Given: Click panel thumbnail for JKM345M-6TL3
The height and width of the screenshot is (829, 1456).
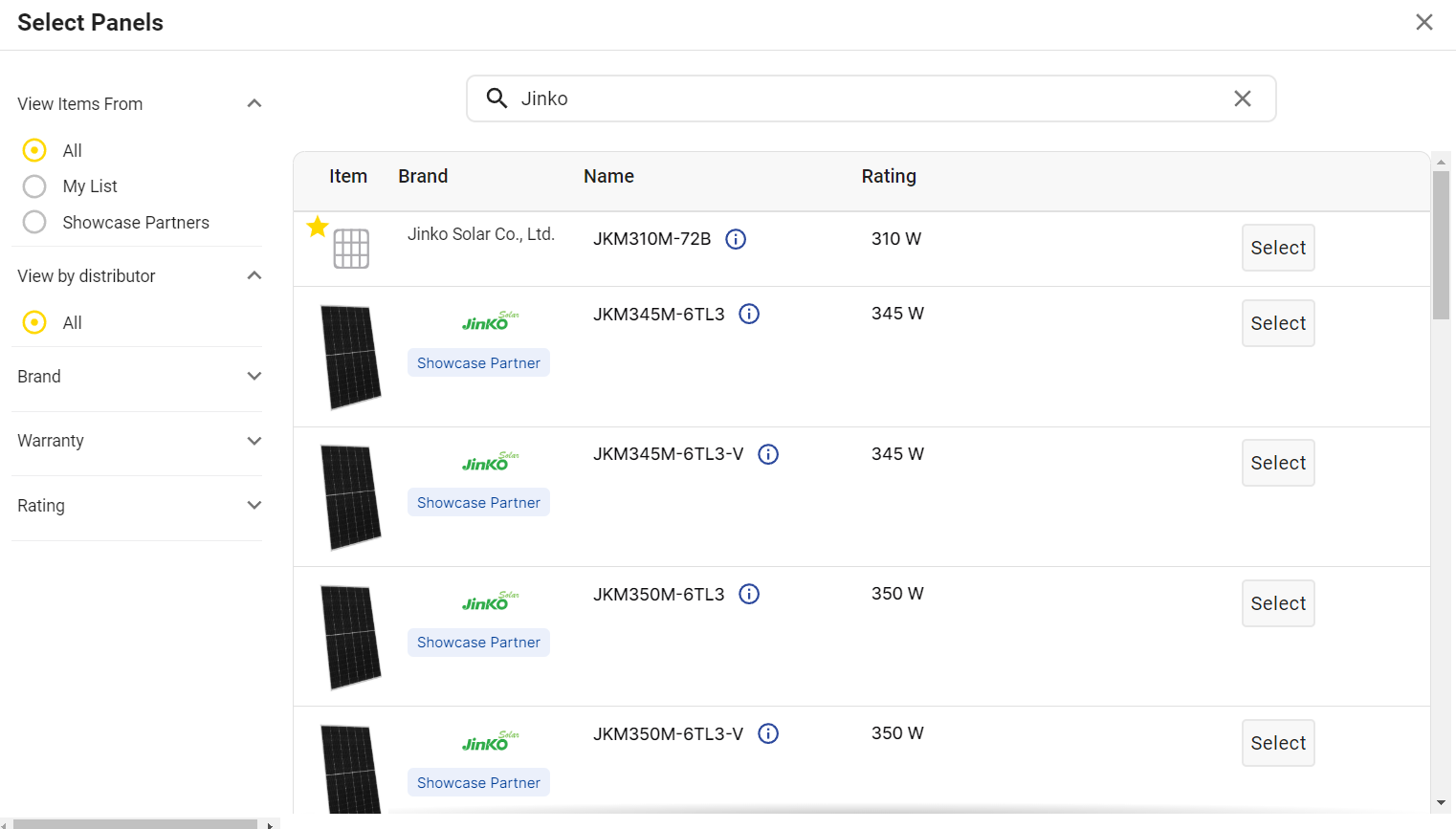Looking at the screenshot, I should 350,357.
